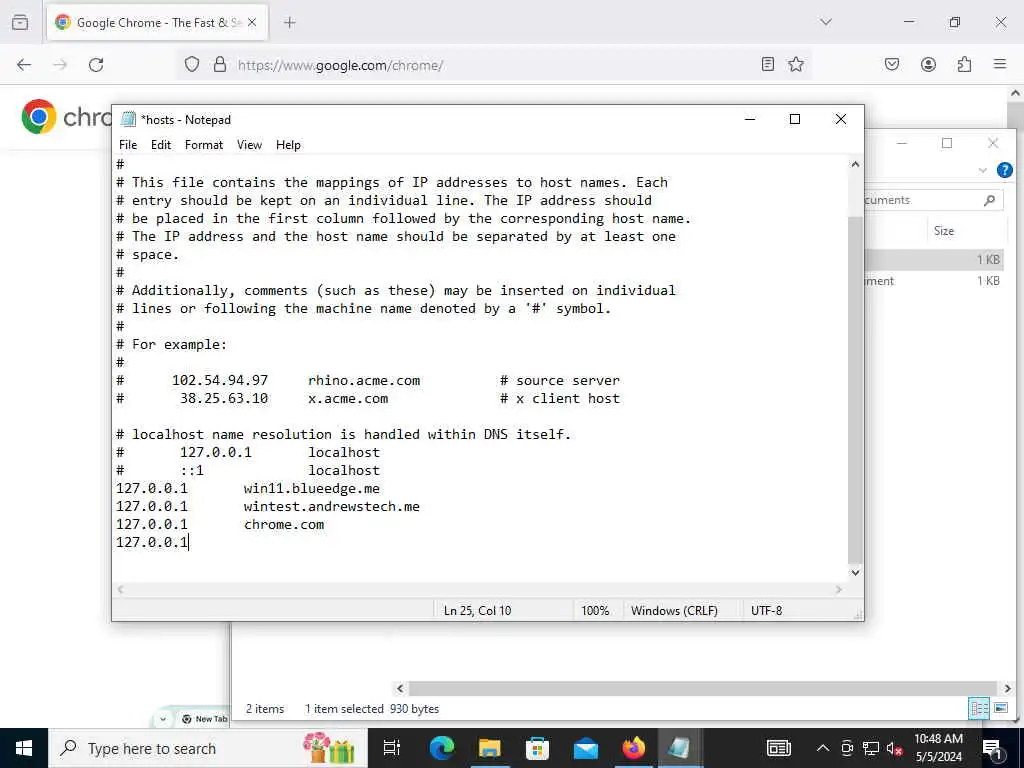Click the taskbar 'Type here to search' box

tap(208, 748)
